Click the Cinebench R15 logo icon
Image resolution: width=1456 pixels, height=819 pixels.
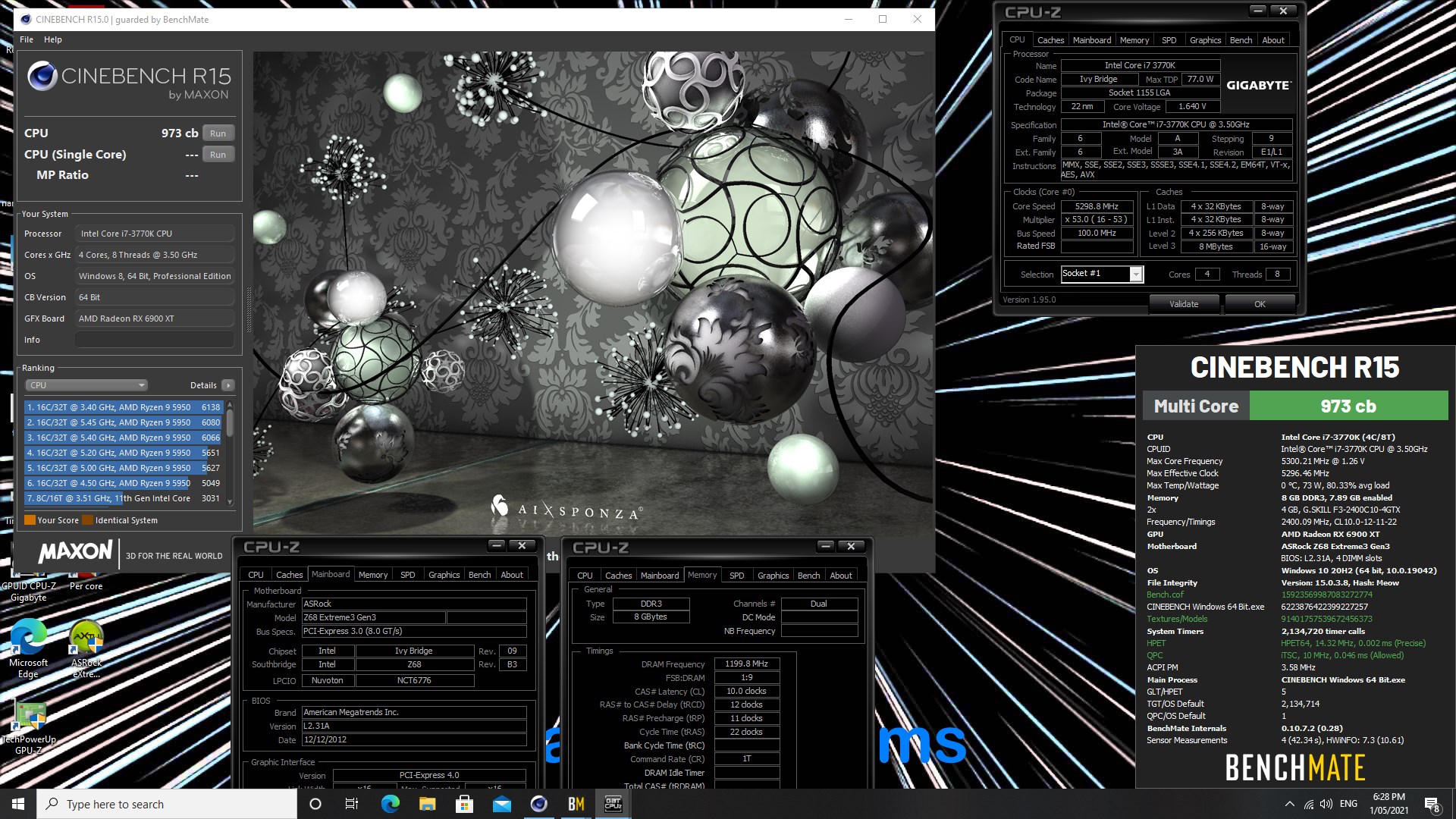(42, 77)
